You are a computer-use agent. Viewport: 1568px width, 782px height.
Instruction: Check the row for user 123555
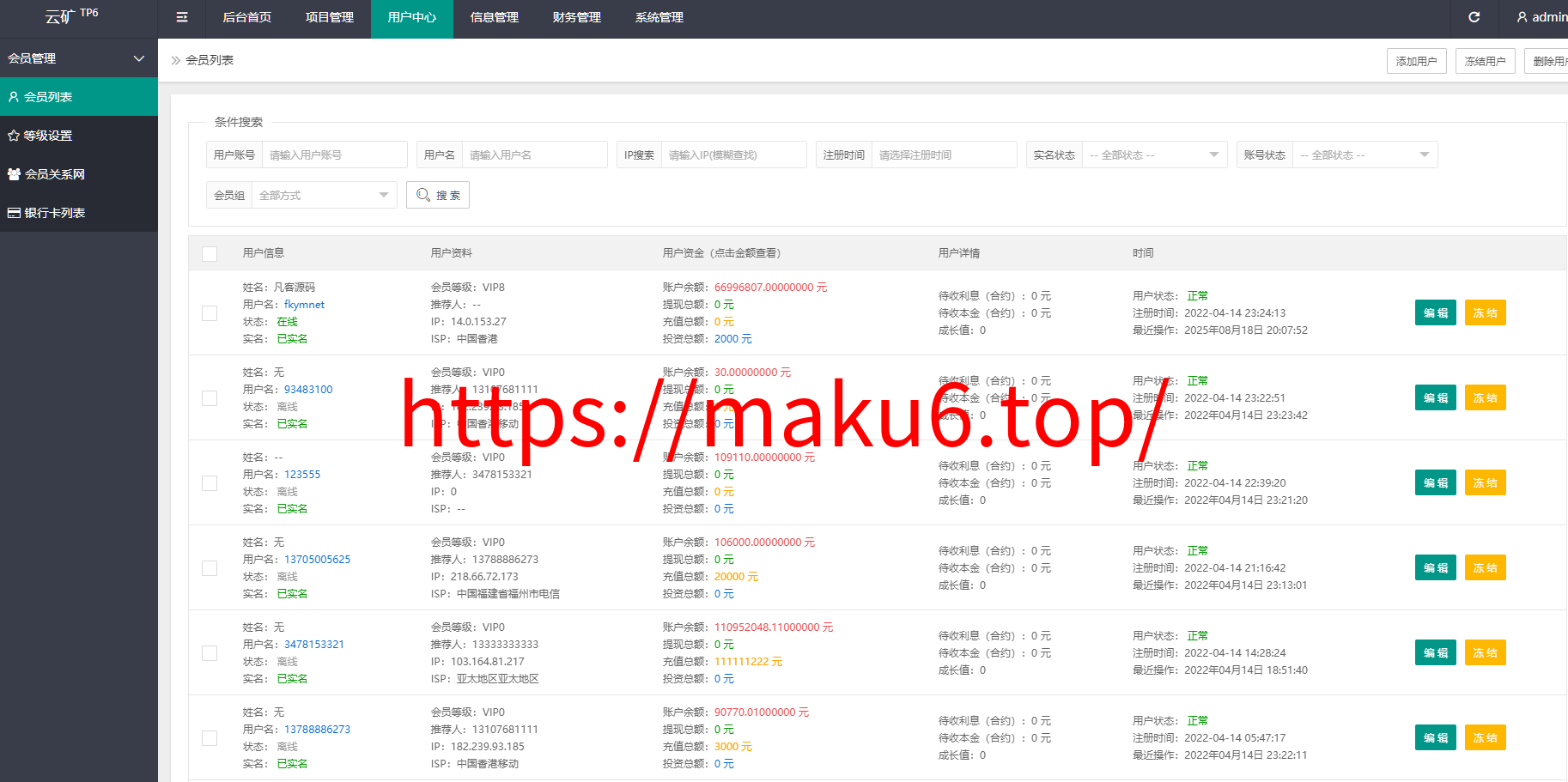[x=210, y=482]
